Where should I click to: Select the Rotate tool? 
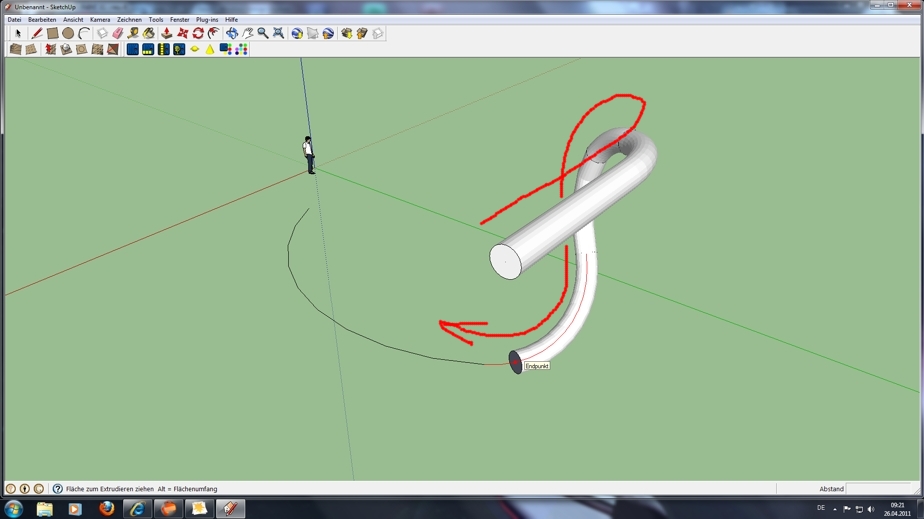tap(198, 33)
